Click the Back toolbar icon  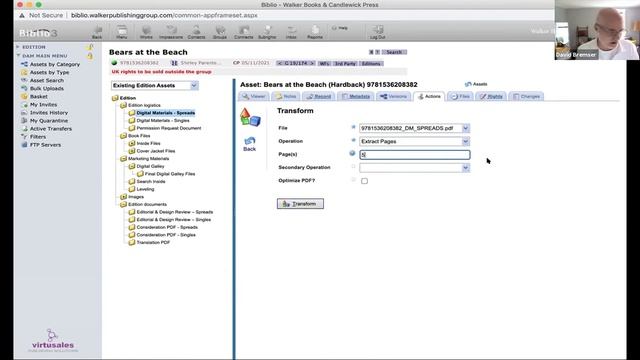pyautogui.click(x=97, y=32)
